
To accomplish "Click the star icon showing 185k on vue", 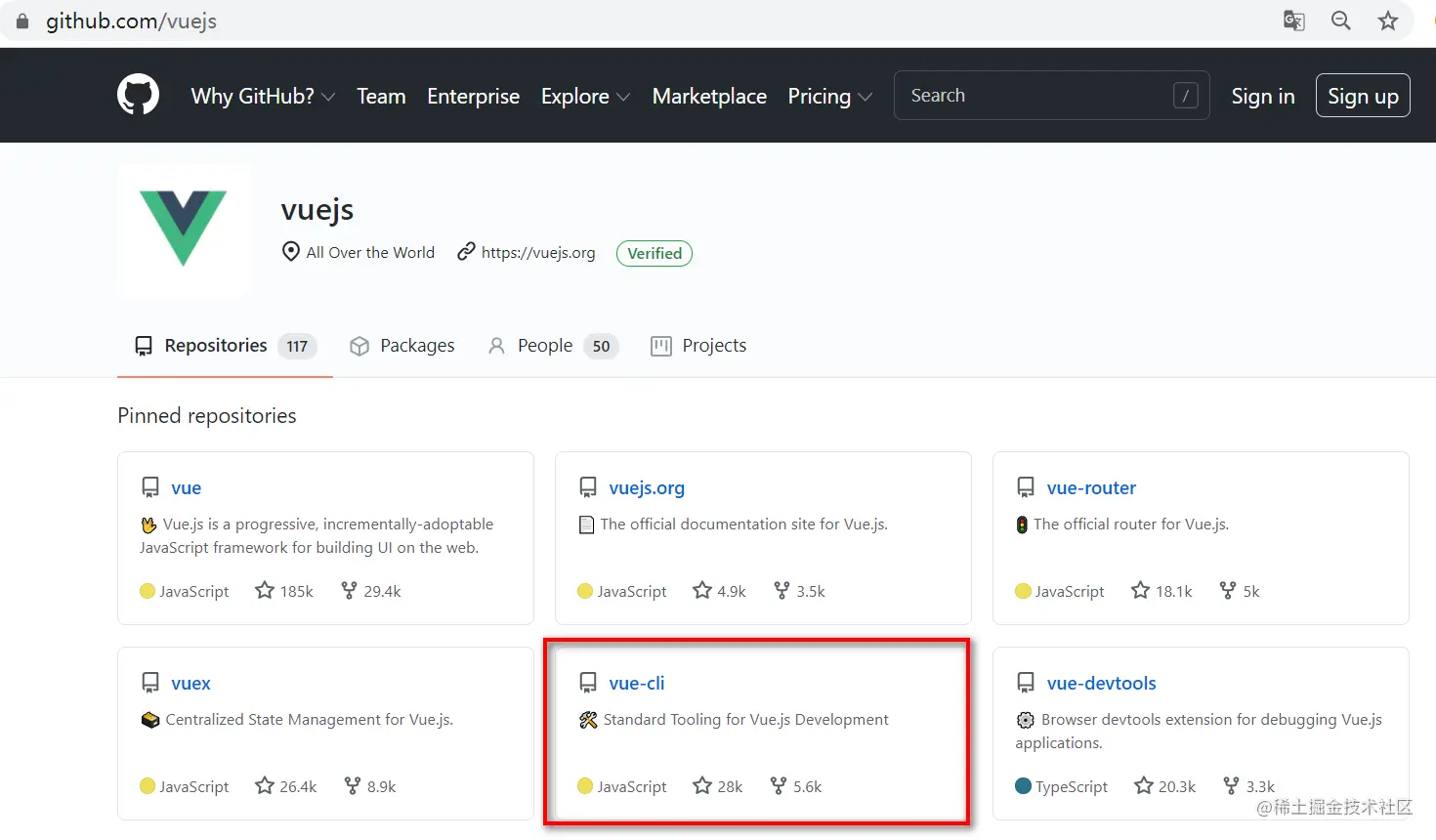I will point(265,590).
